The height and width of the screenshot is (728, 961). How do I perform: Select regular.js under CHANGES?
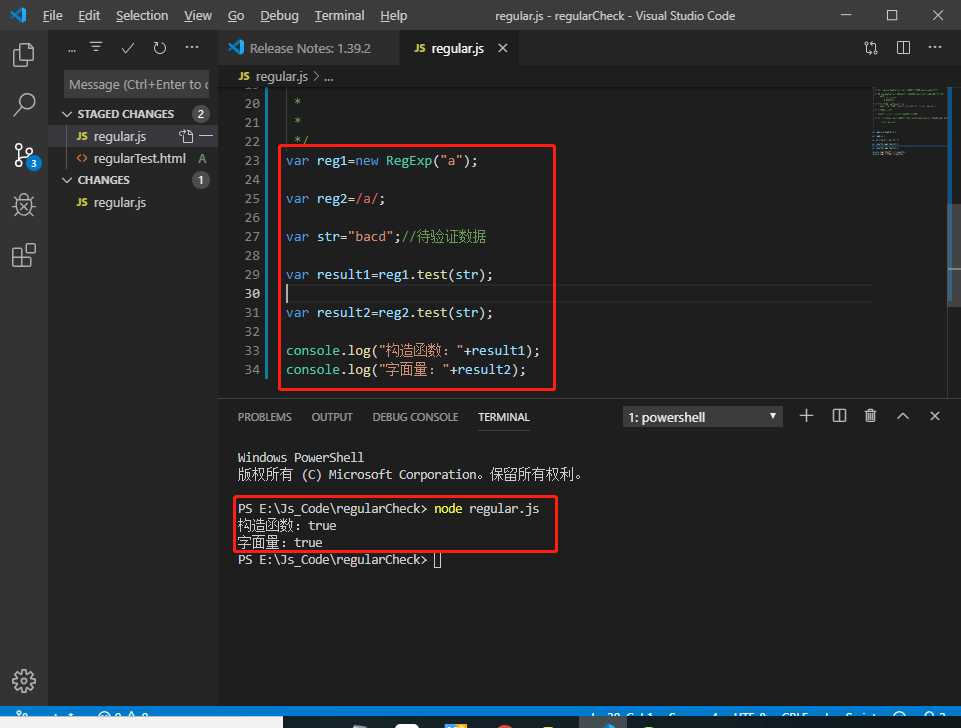coord(120,202)
